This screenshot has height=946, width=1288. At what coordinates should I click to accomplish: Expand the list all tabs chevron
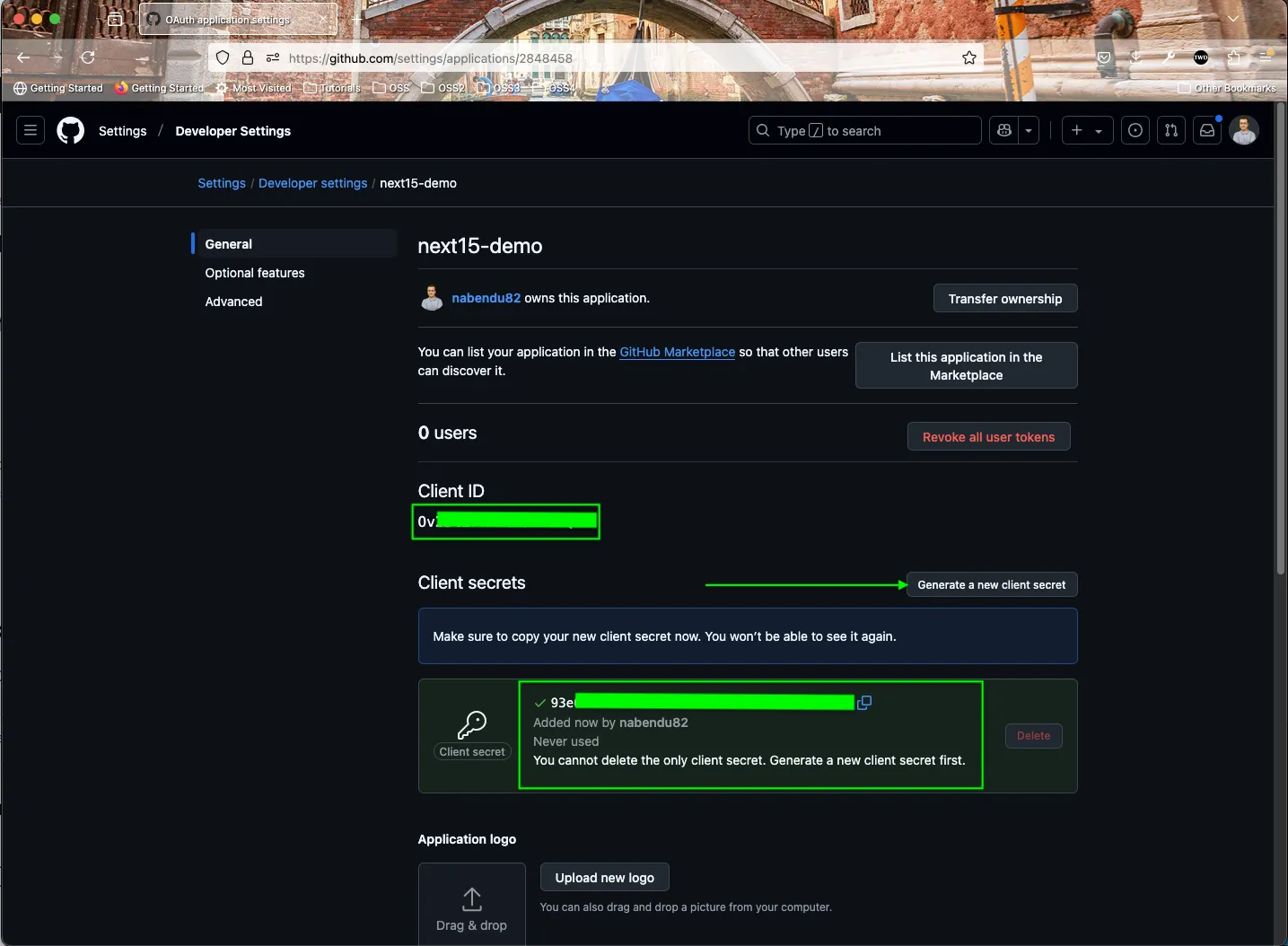click(x=1233, y=19)
